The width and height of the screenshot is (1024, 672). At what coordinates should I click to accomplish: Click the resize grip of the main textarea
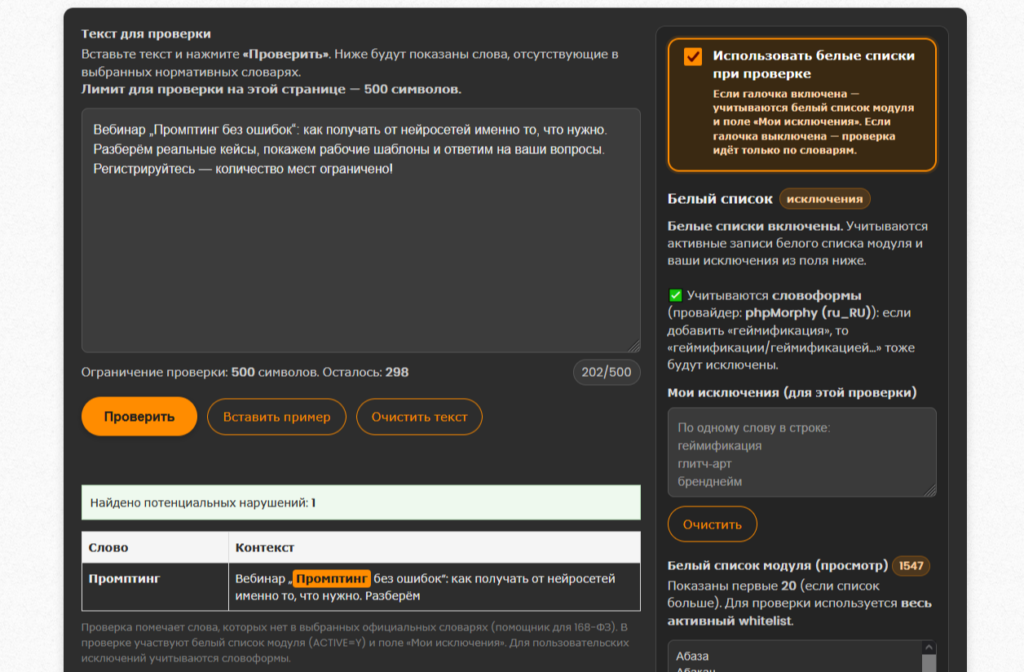pyautogui.click(x=634, y=346)
